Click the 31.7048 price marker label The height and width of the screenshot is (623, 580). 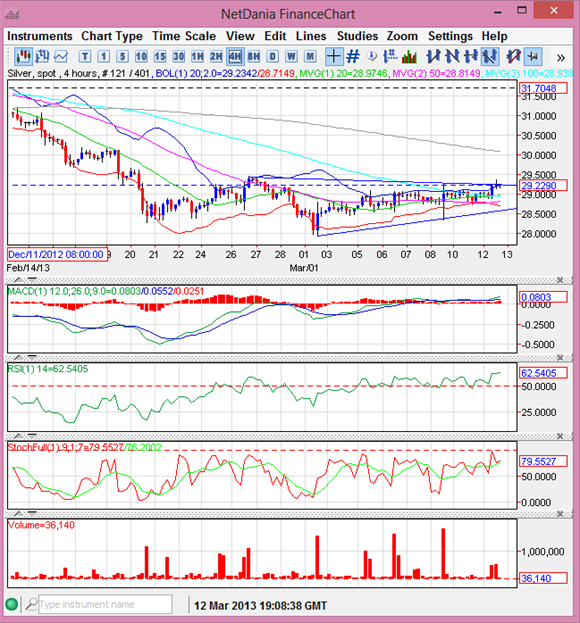click(x=543, y=88)
